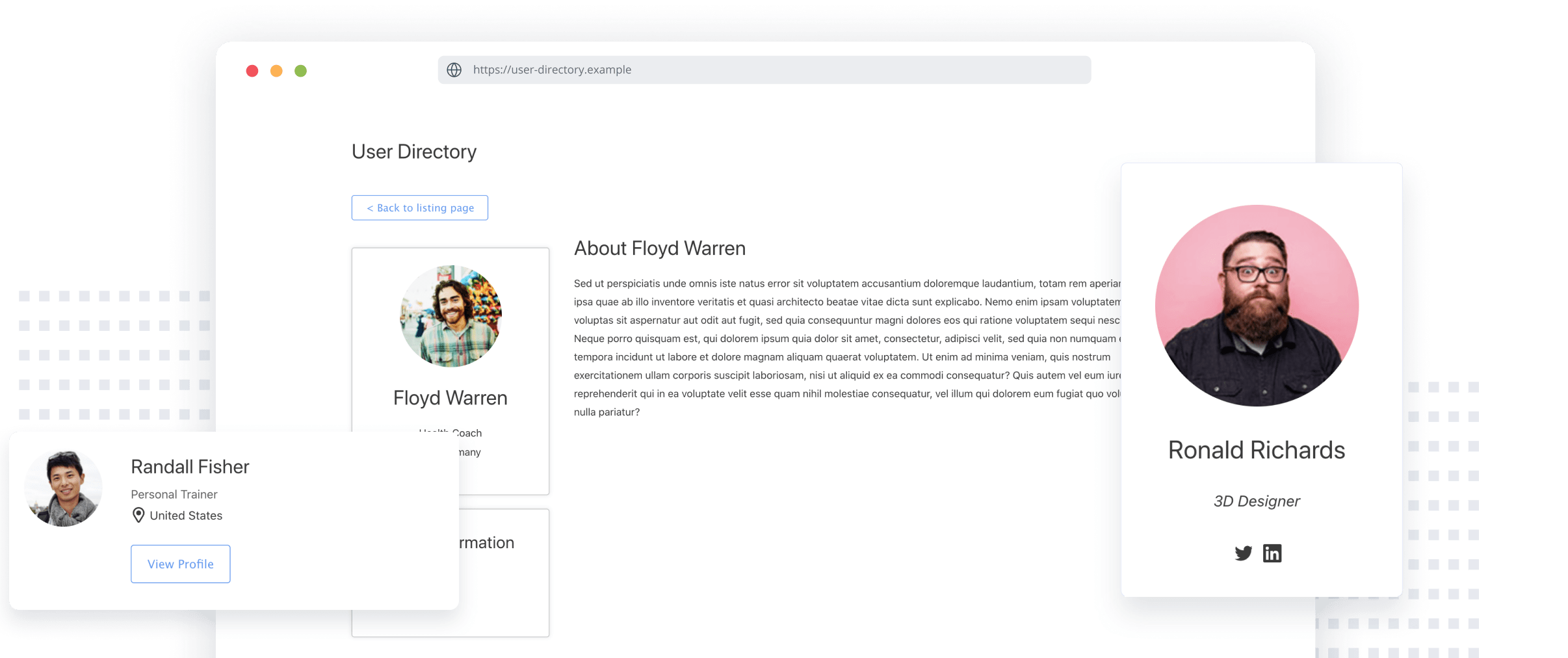Select the Randall Fisher name heading

(x=190, y=467)
